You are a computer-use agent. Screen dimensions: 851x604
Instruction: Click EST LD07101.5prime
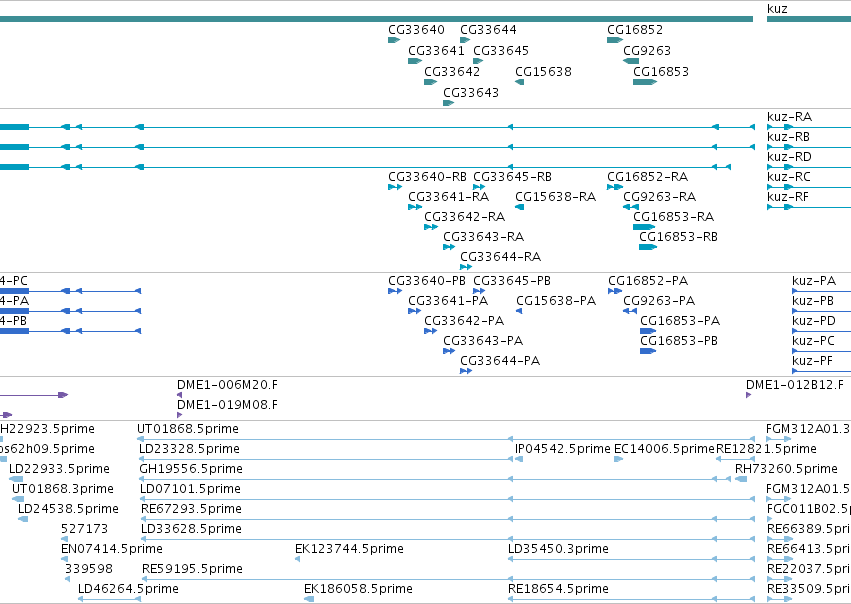click(x=190, y=489)
